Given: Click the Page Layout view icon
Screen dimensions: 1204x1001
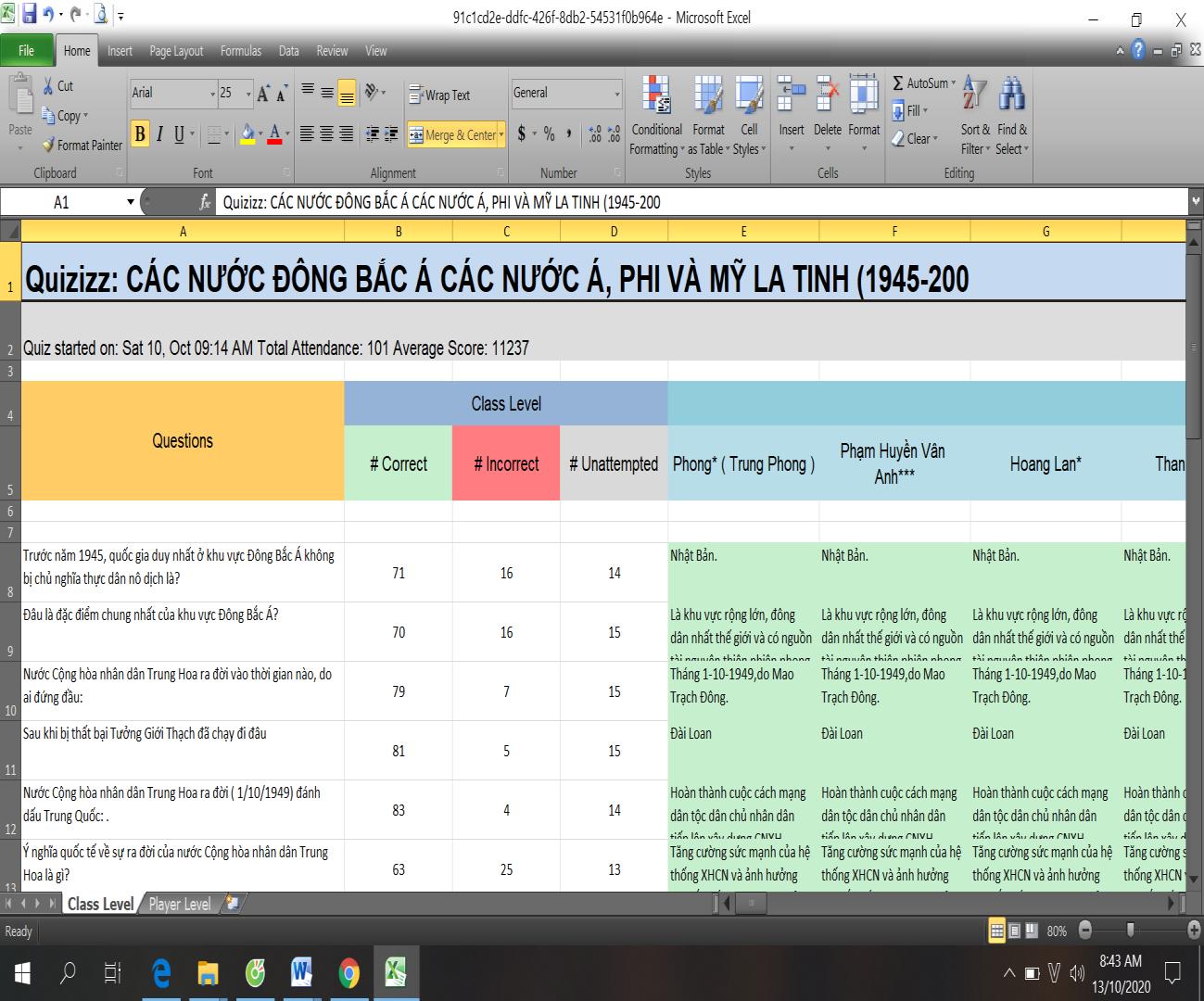Looking at the screenshot, I should [x=1015, y=931].
